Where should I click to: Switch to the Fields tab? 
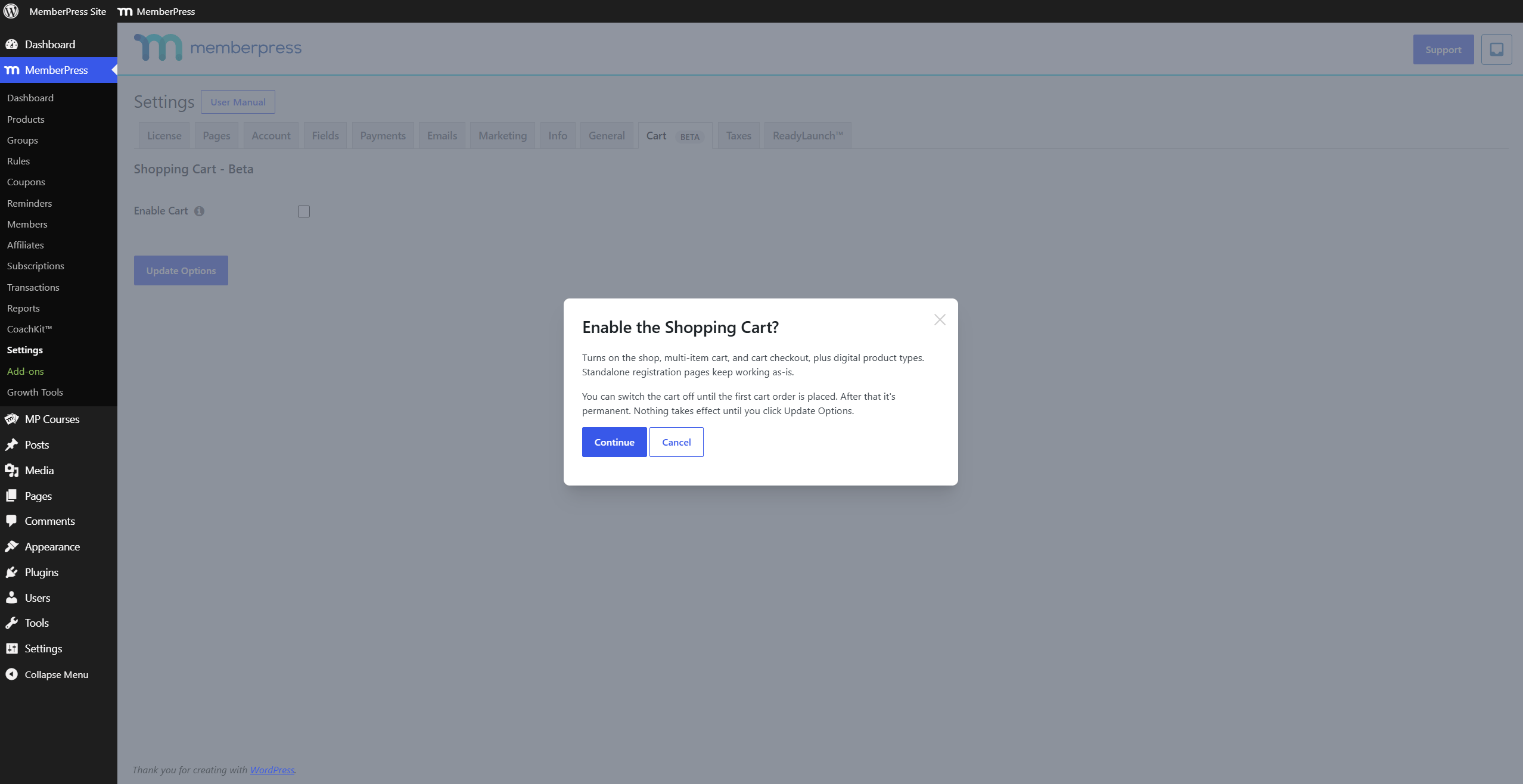point(325,136)
